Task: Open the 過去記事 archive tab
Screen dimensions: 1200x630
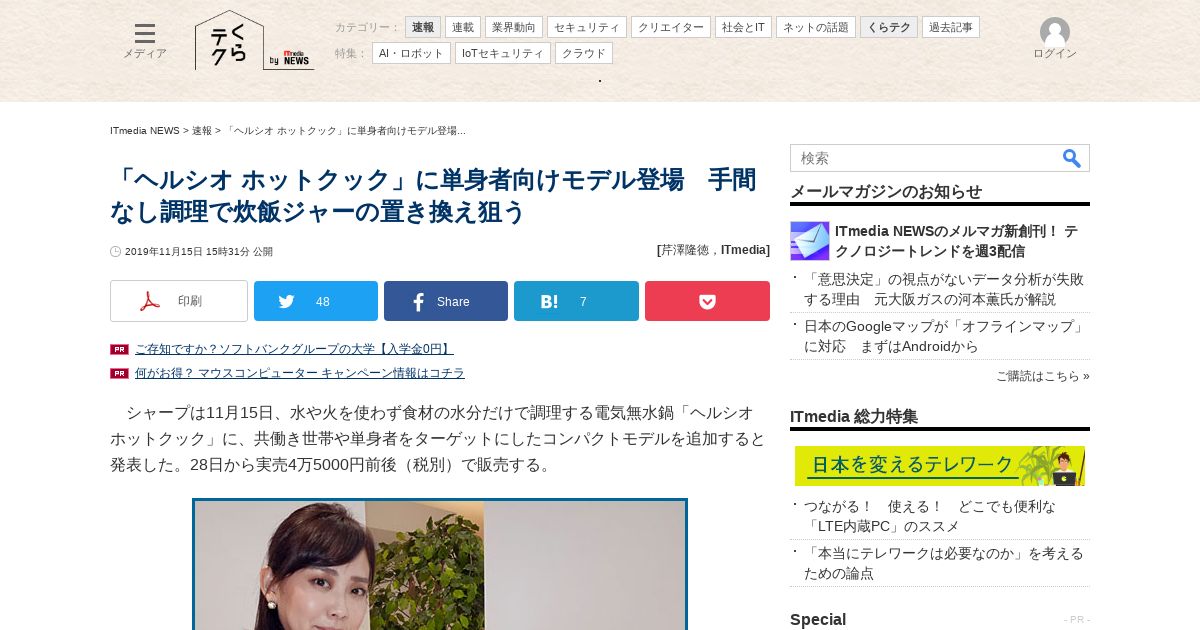Action: [951, 27]
